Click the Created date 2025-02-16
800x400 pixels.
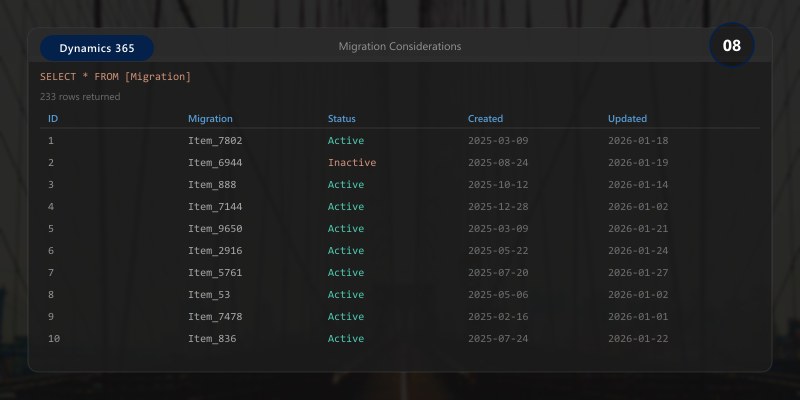[x=498, y=316]
